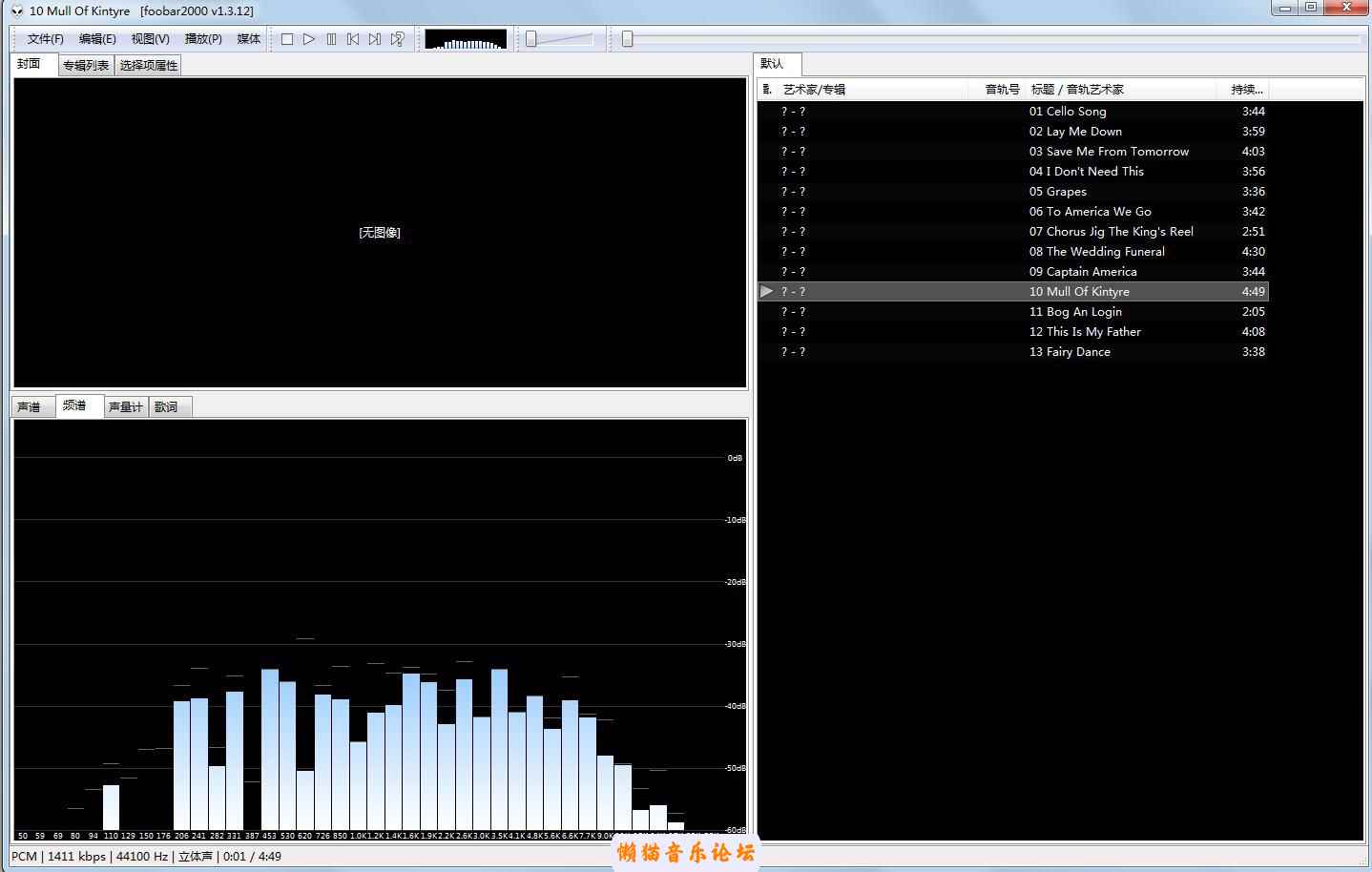Image resolution: width=1372 pixels, height=872 pixels.
Task: Open the 播放(P) menu
Action: click(203, 39)
